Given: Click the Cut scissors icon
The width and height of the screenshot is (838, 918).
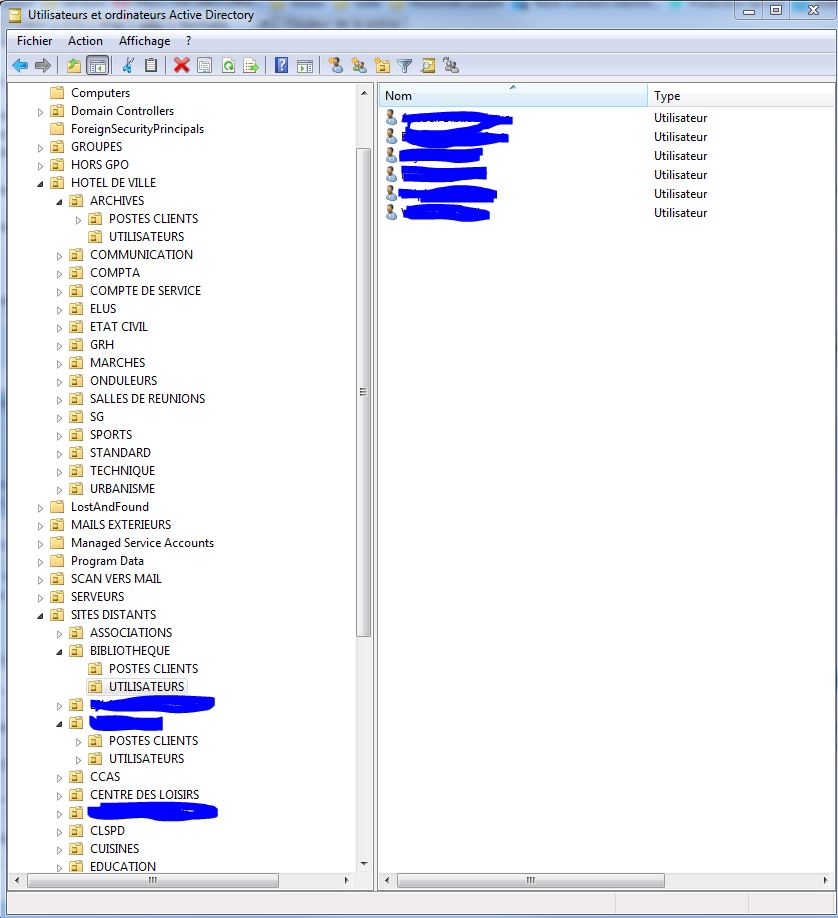Looking at the screenshot, I should tap(128, 66).
